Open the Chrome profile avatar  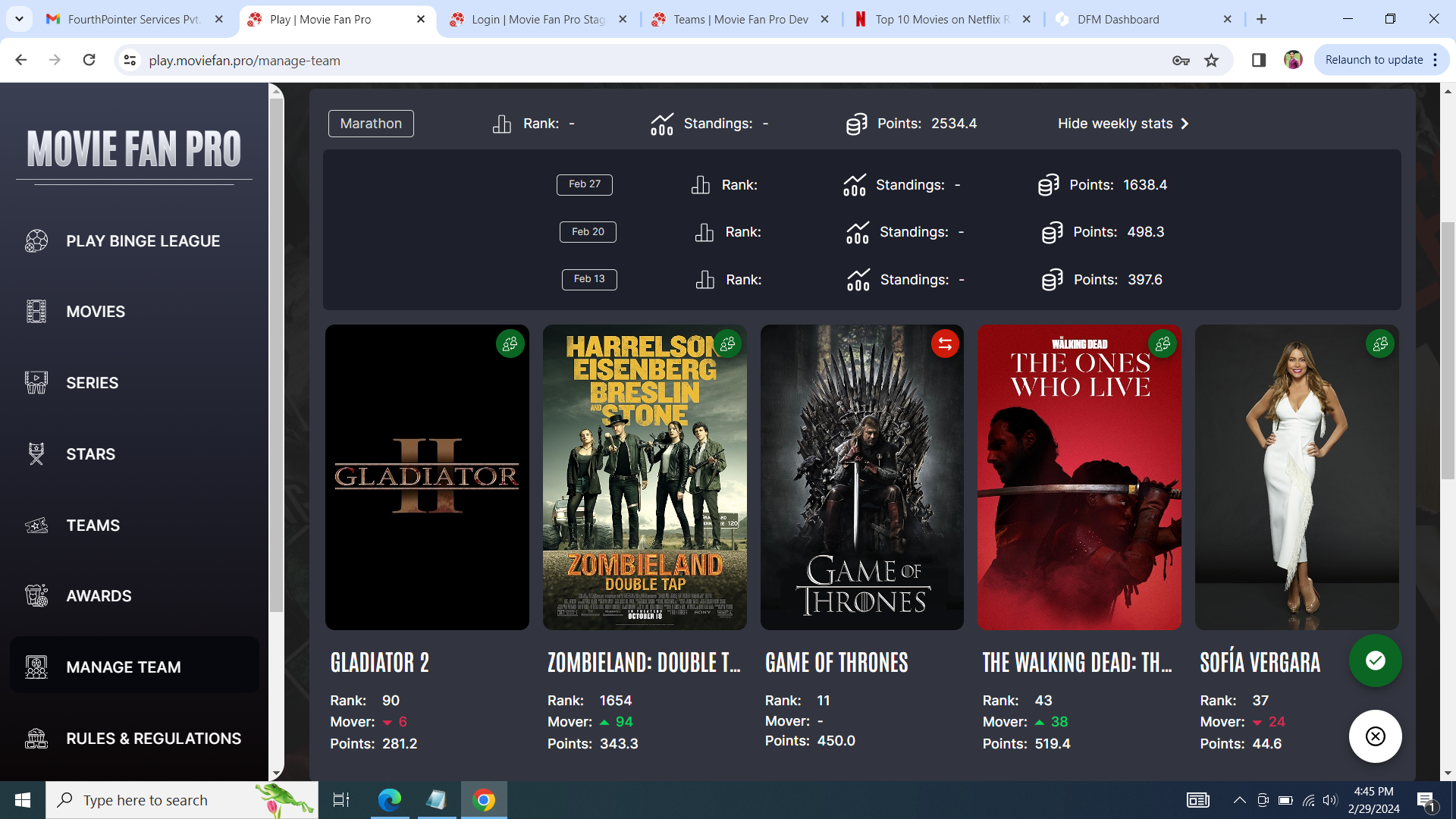coord(1293,60)
